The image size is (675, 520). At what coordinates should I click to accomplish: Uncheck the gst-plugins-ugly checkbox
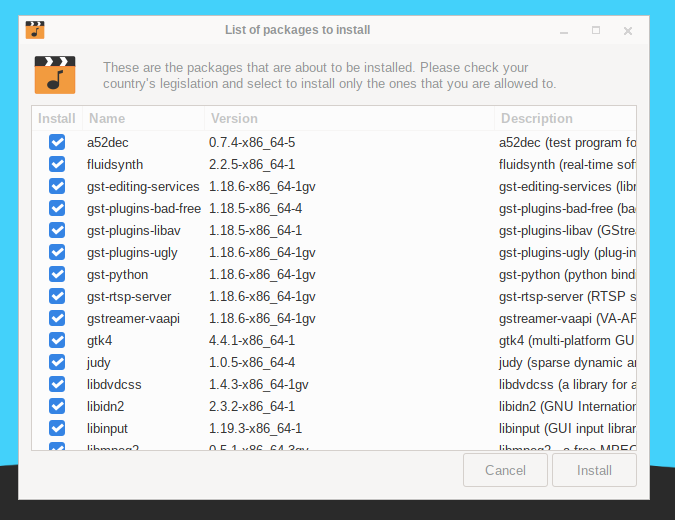coord(57,252)
